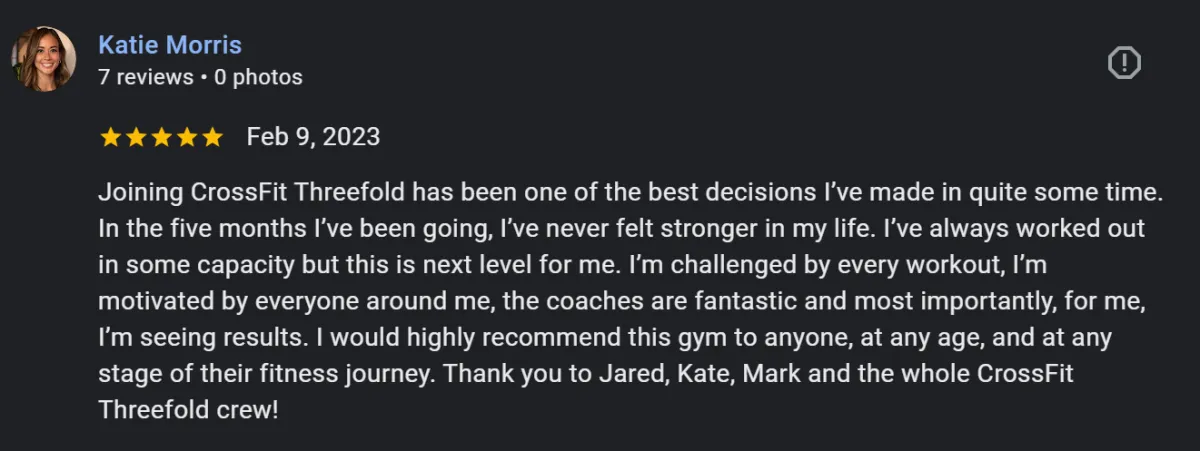This screenshot has width=1200, height=451.
Task: Click the third yellow rating star
Action: click(161, 137)
